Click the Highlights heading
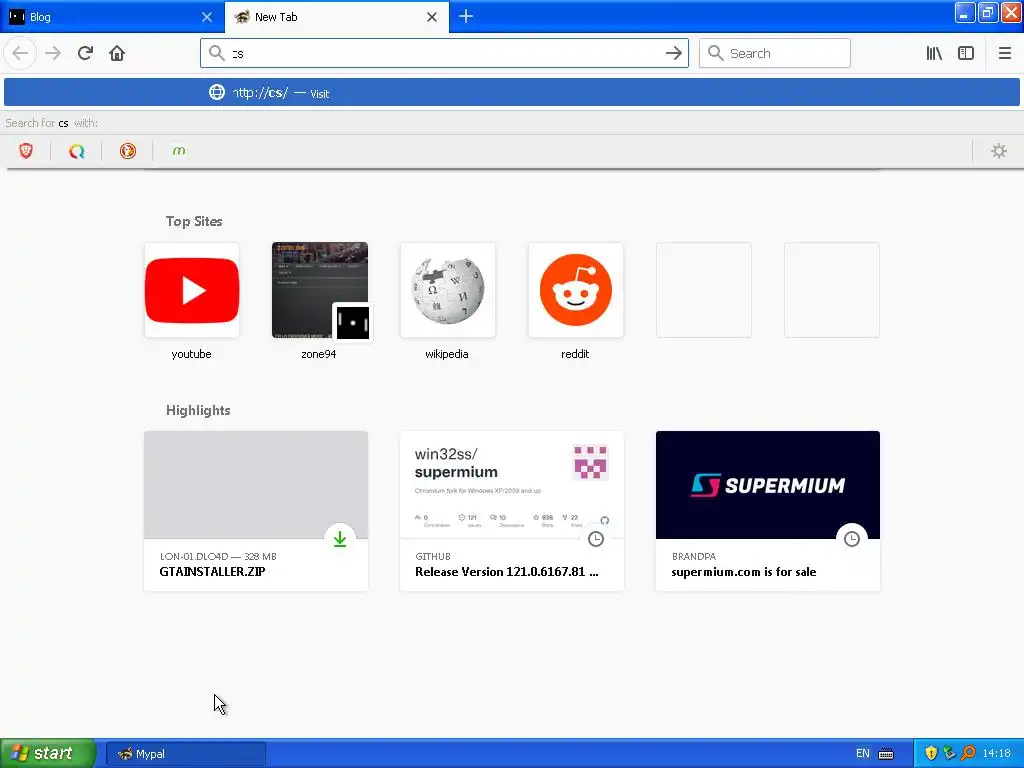Viewport: 1024px width, 768px height. click(198, 410)
